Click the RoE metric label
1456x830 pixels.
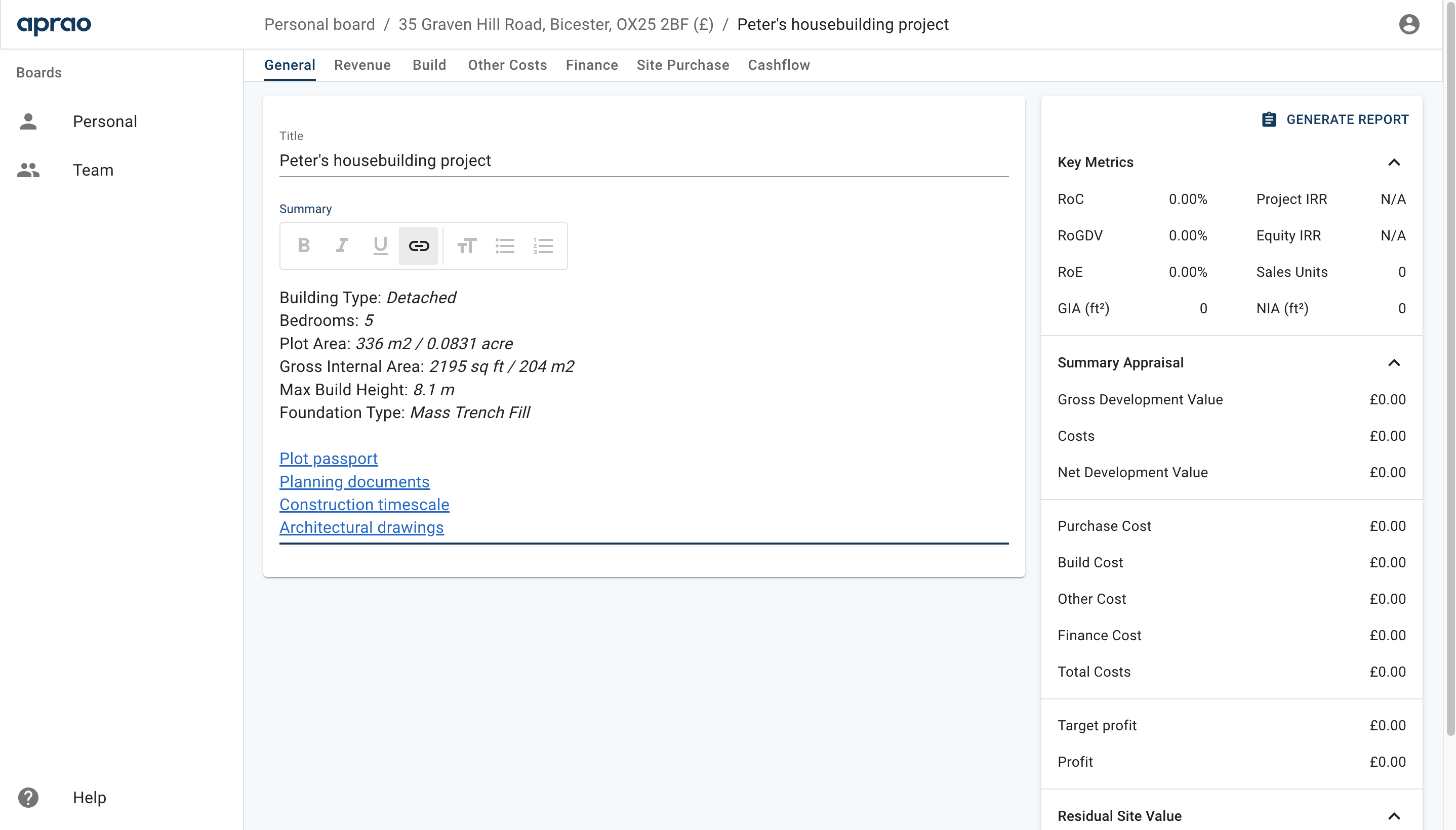point(1070,272)
